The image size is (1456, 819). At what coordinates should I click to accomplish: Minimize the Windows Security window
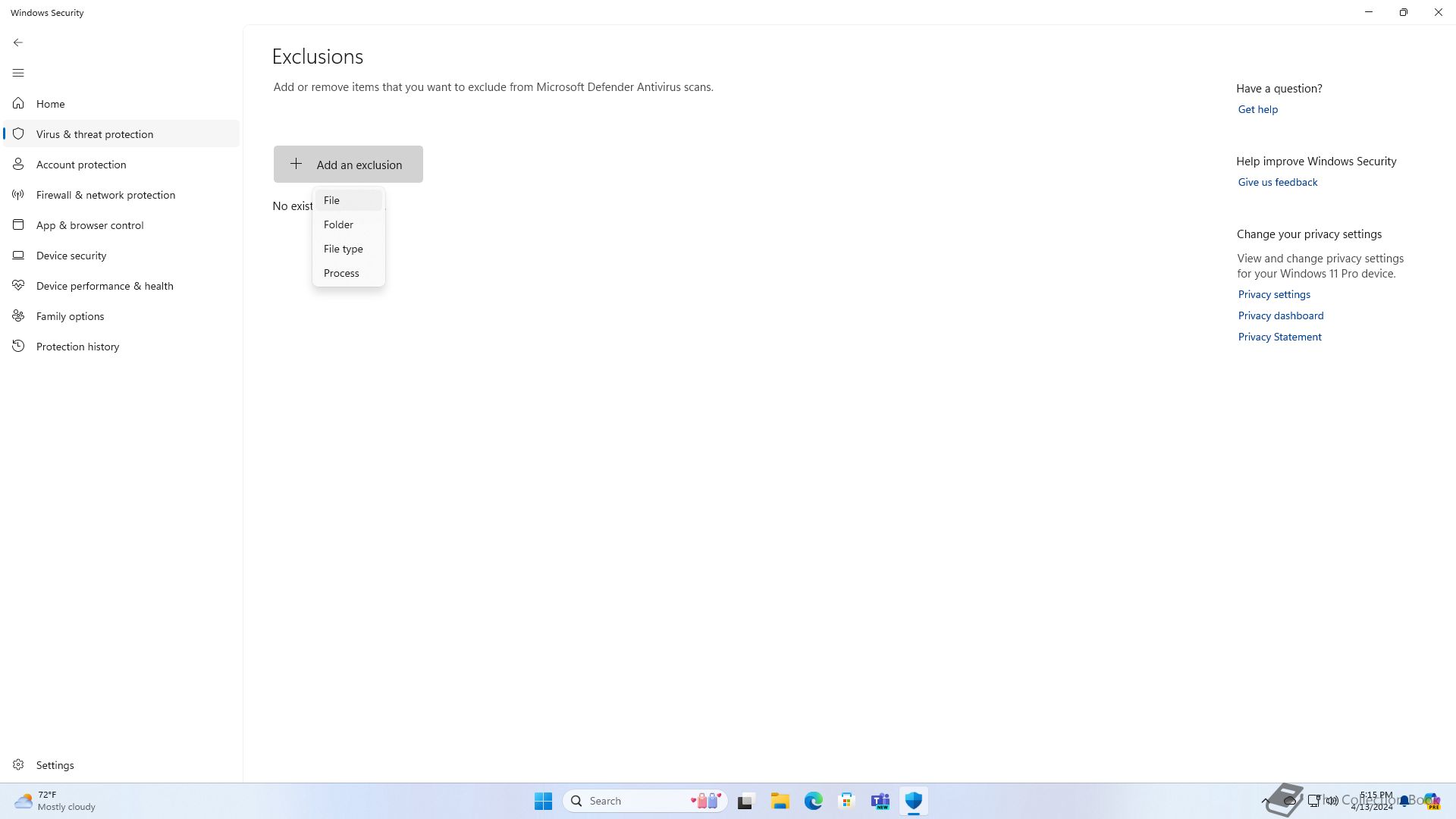click(x=1369, y=12)
